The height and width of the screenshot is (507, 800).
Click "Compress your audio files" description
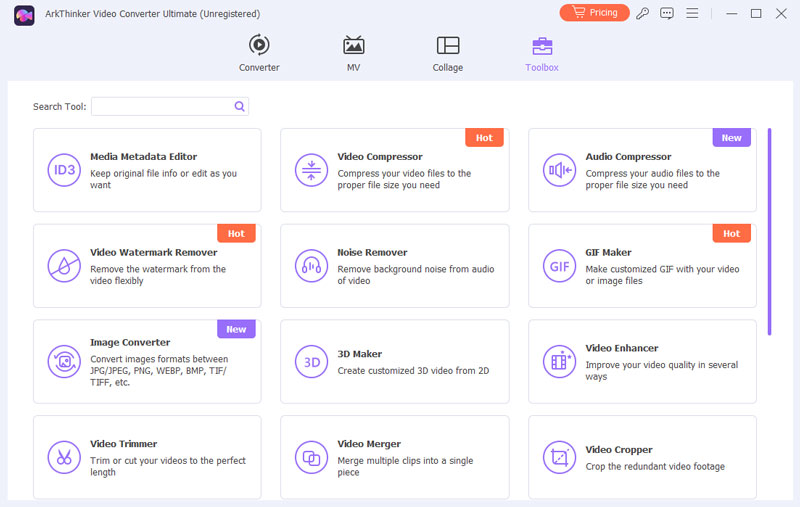point(652,179)
